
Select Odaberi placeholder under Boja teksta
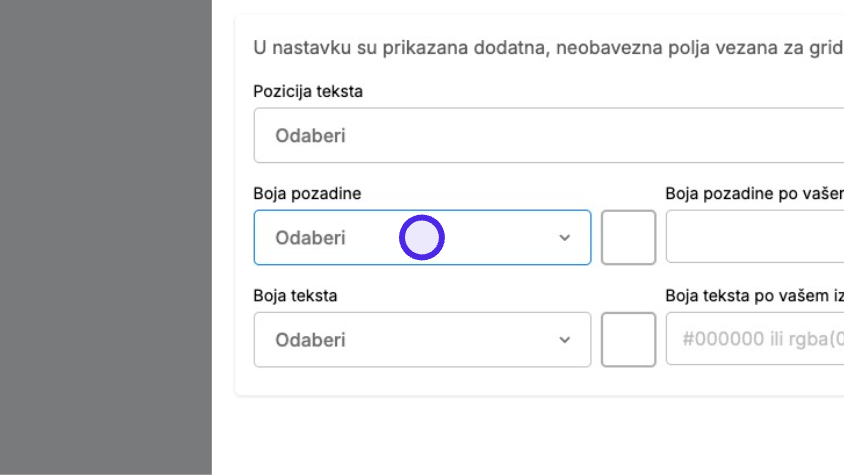(x=310, y=340)
